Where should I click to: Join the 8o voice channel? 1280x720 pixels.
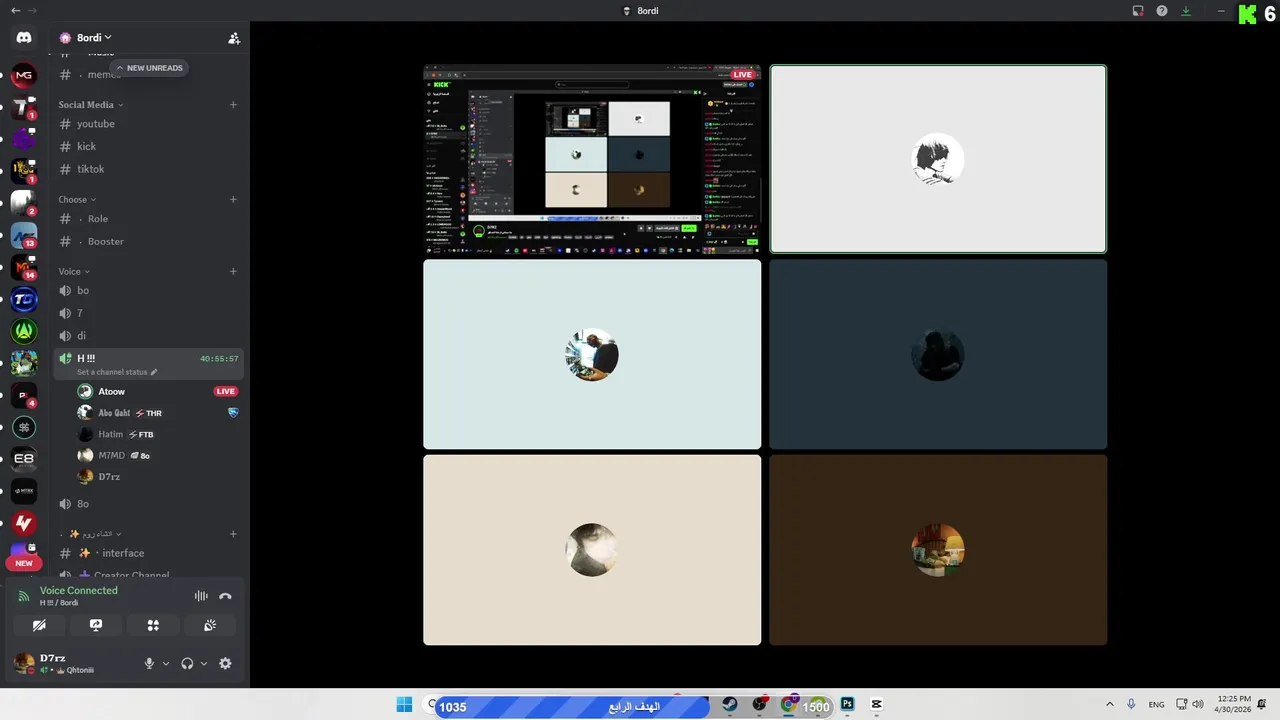click(148, 504)
